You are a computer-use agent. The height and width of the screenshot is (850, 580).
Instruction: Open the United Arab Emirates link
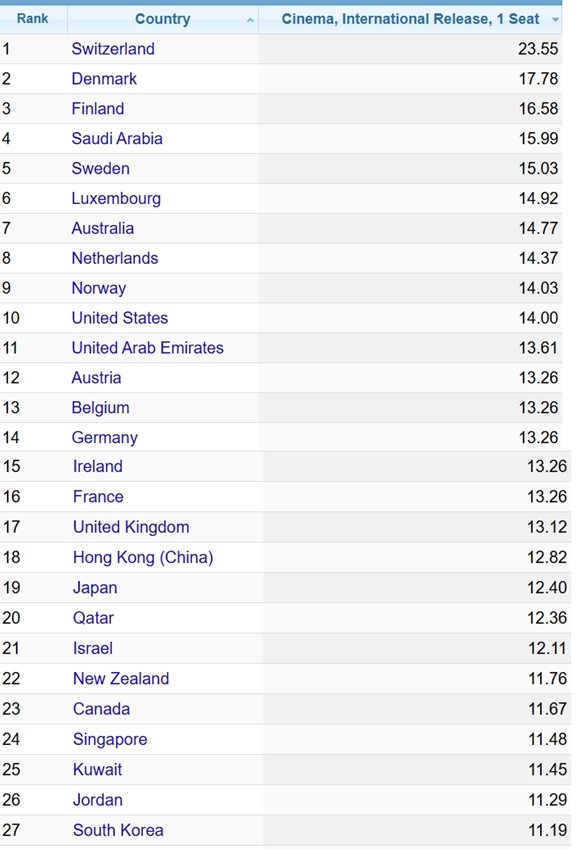(x=147, y=347)
